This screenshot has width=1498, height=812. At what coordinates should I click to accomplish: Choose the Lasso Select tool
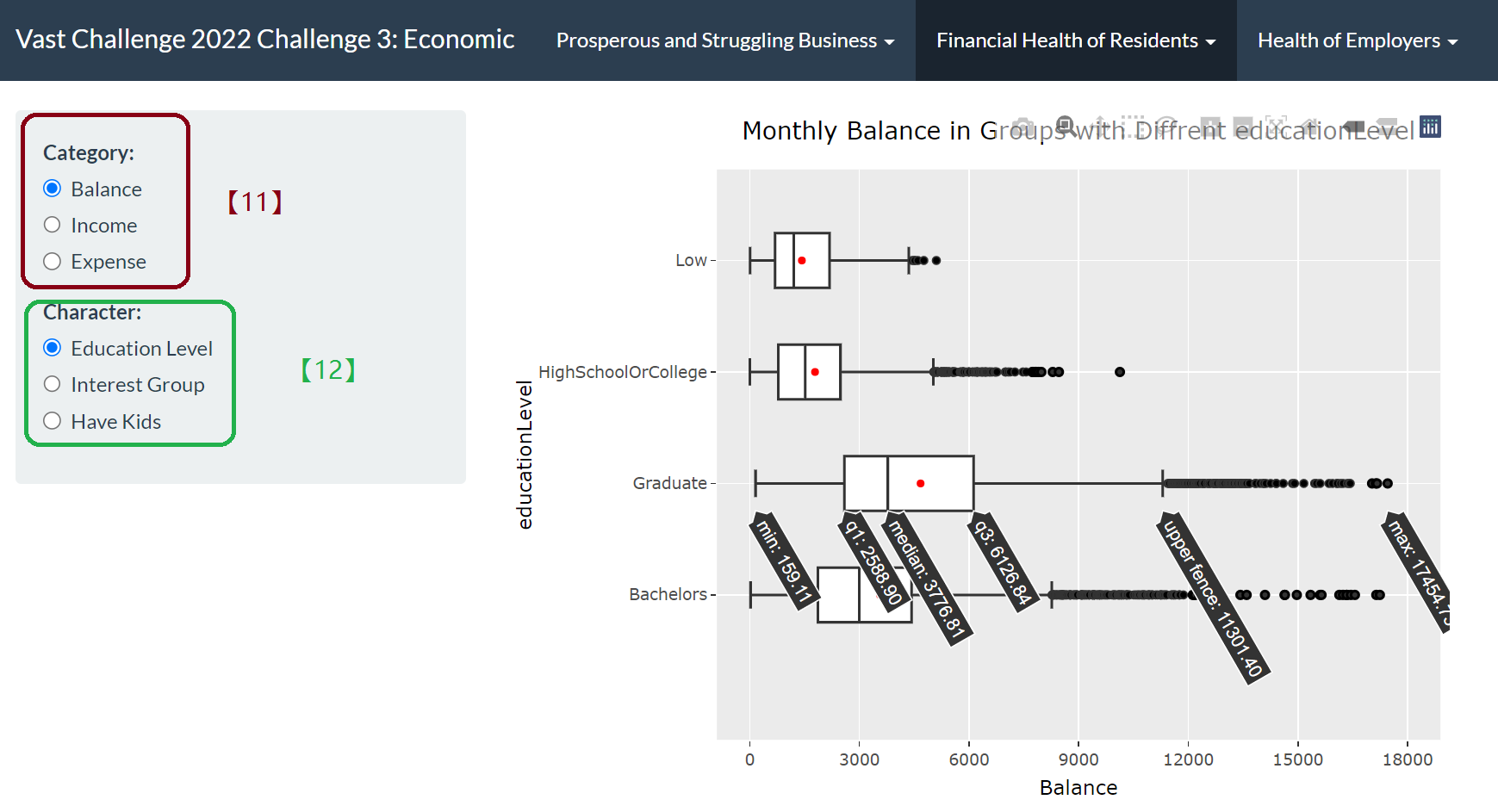pos(1167,127)
